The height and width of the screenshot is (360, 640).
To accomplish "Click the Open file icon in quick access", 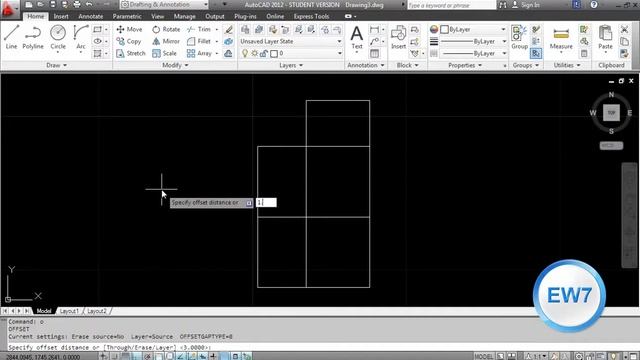I will click(40, 4).
